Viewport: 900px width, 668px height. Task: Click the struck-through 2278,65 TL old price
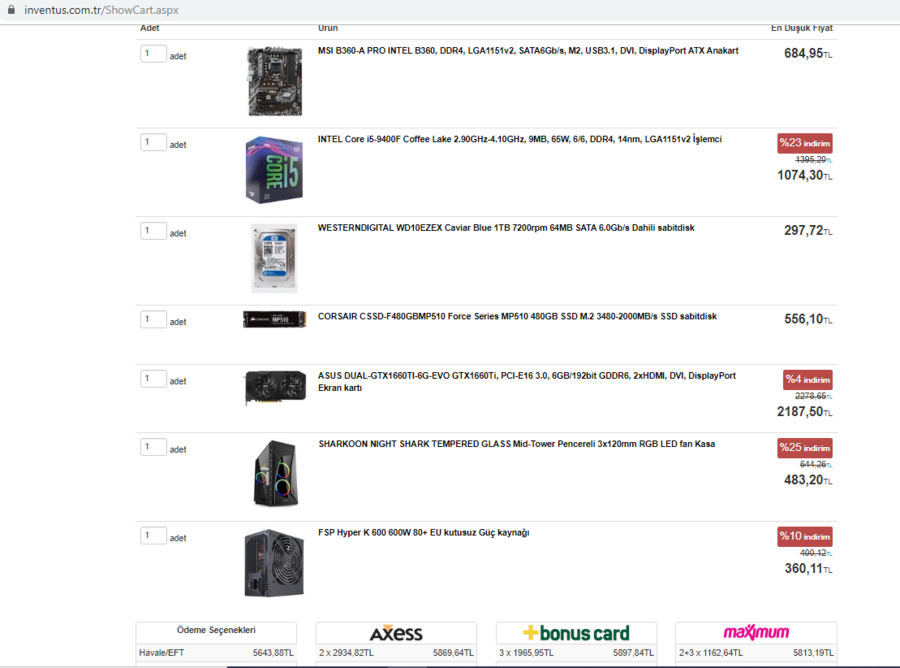(x=813, y=396)
